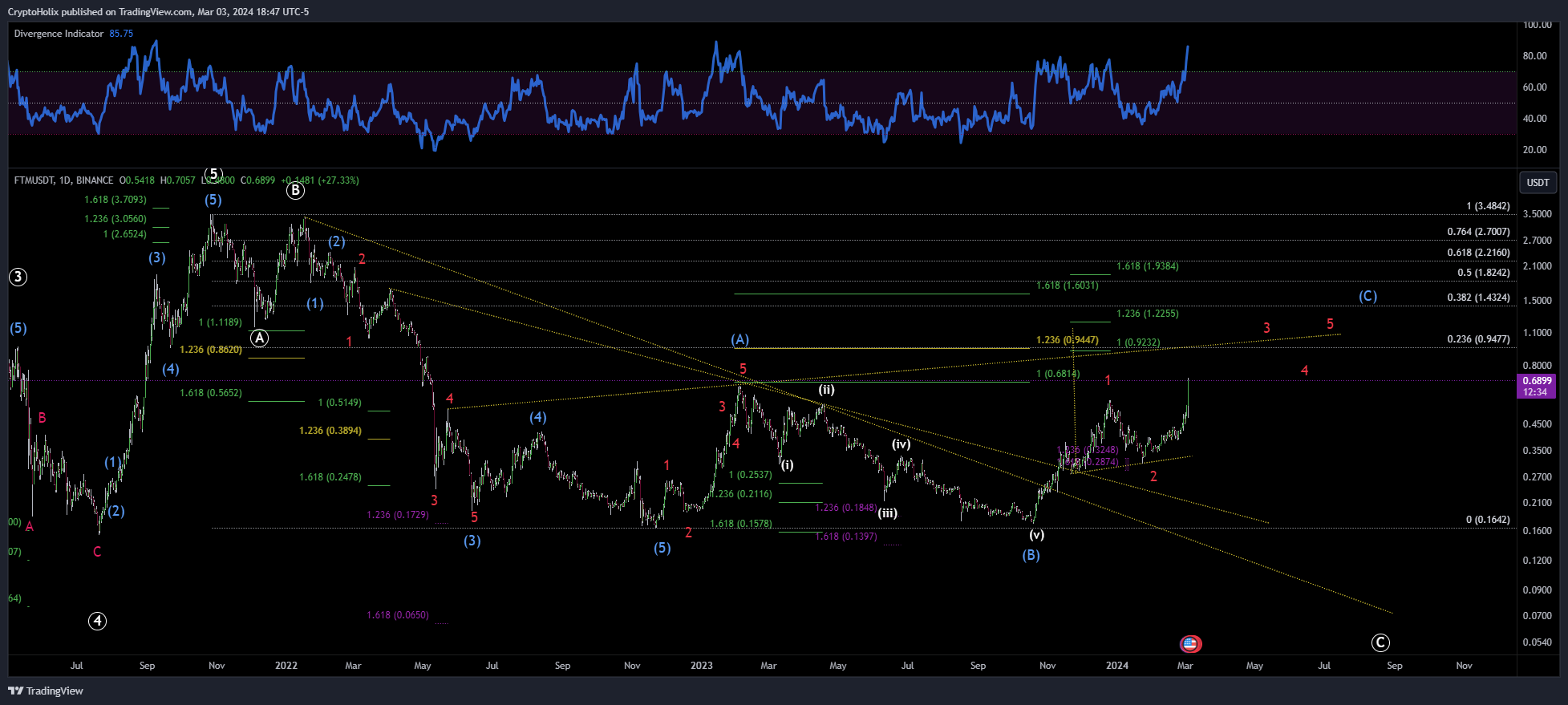
Task: Select the current price label 0.6899
Action: point(1537,381)
